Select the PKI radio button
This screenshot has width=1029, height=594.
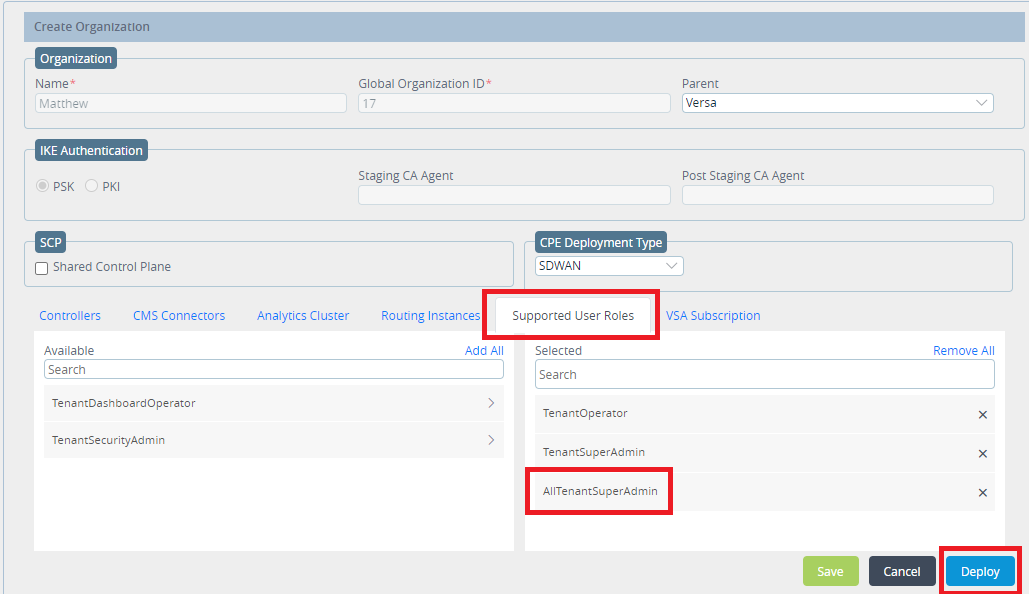90,186
